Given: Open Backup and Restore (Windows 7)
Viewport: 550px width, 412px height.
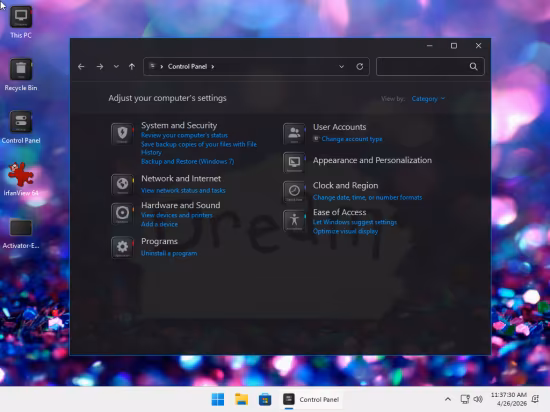Looking at the screenshot, I should pos(187,162).
